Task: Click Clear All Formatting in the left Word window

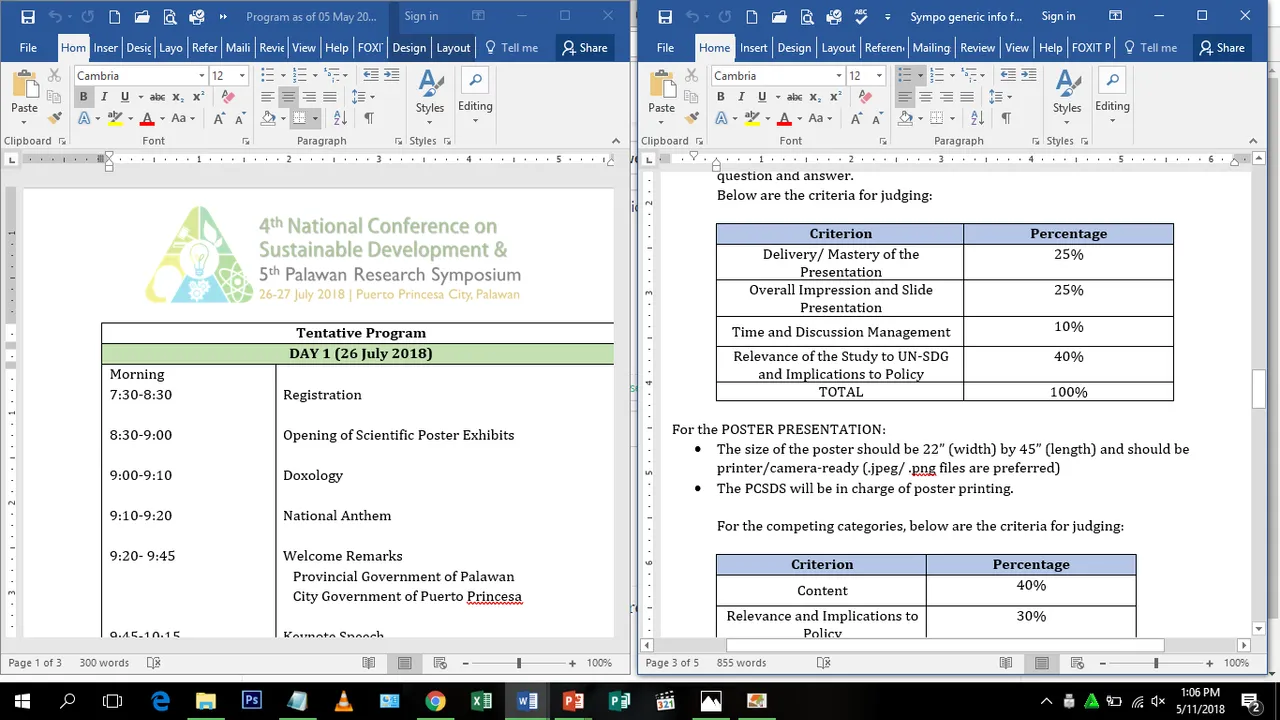Action: tap(228, 97)
